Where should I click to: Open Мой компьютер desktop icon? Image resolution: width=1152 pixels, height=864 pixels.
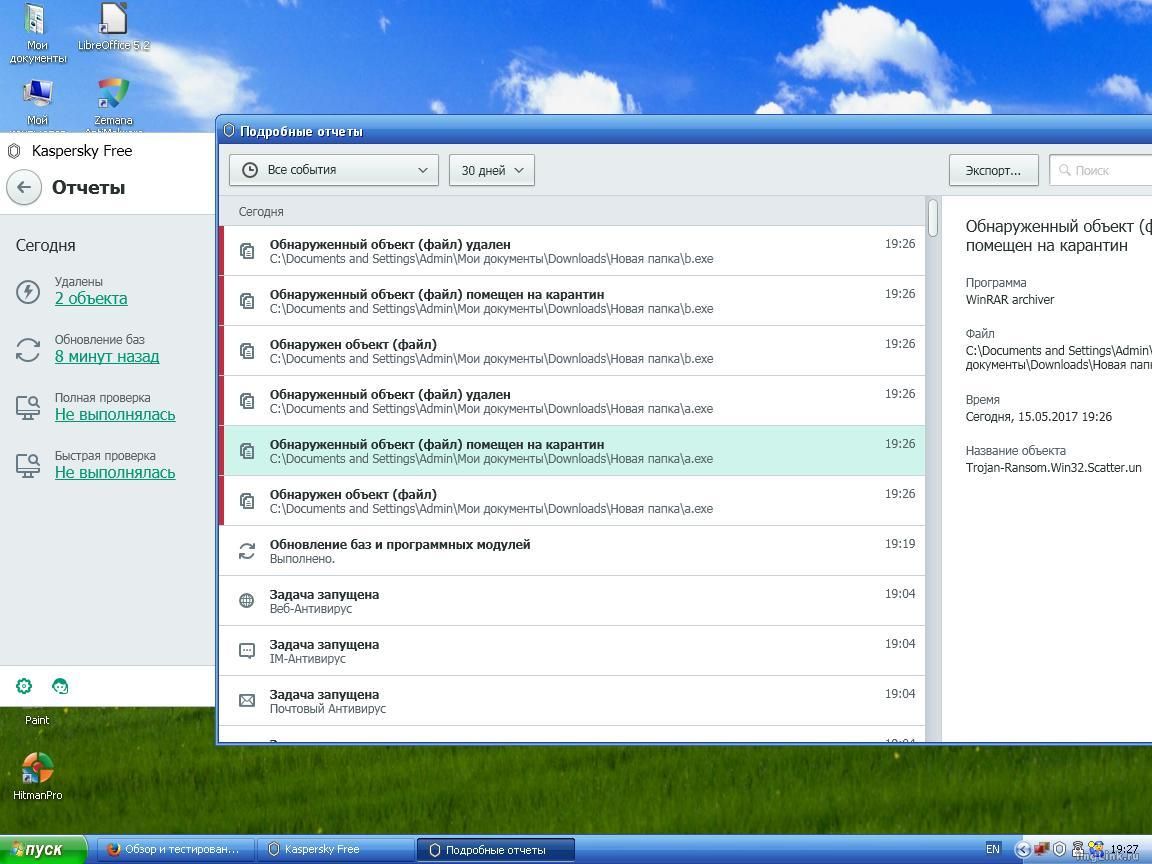(x=37, y=105)
